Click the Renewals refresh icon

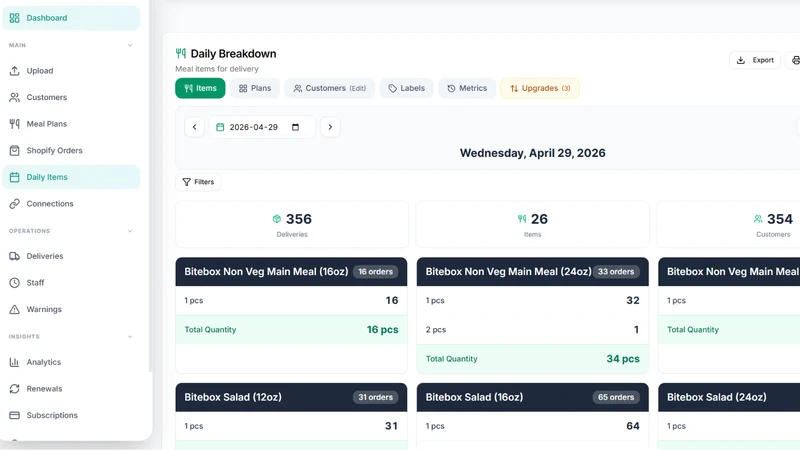point(14,389)
